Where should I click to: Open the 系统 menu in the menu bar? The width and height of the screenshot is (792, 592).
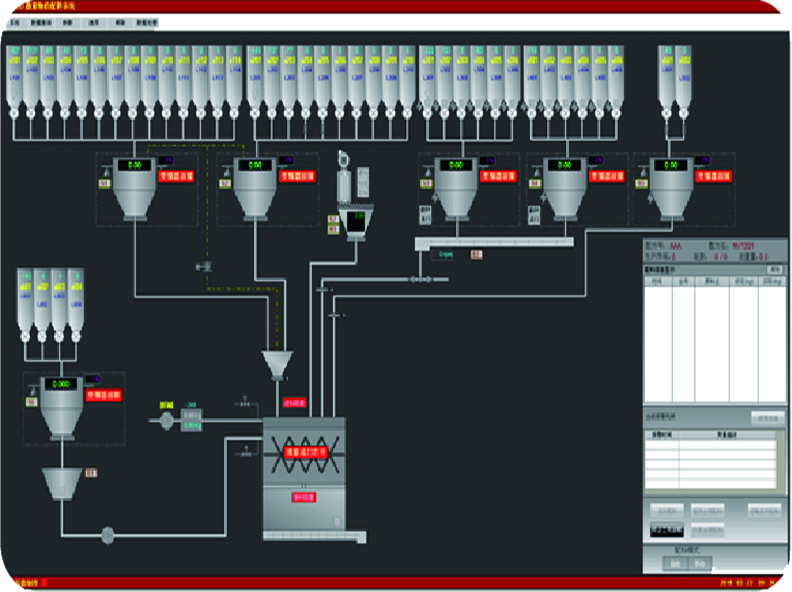click(x=15, y=21)
